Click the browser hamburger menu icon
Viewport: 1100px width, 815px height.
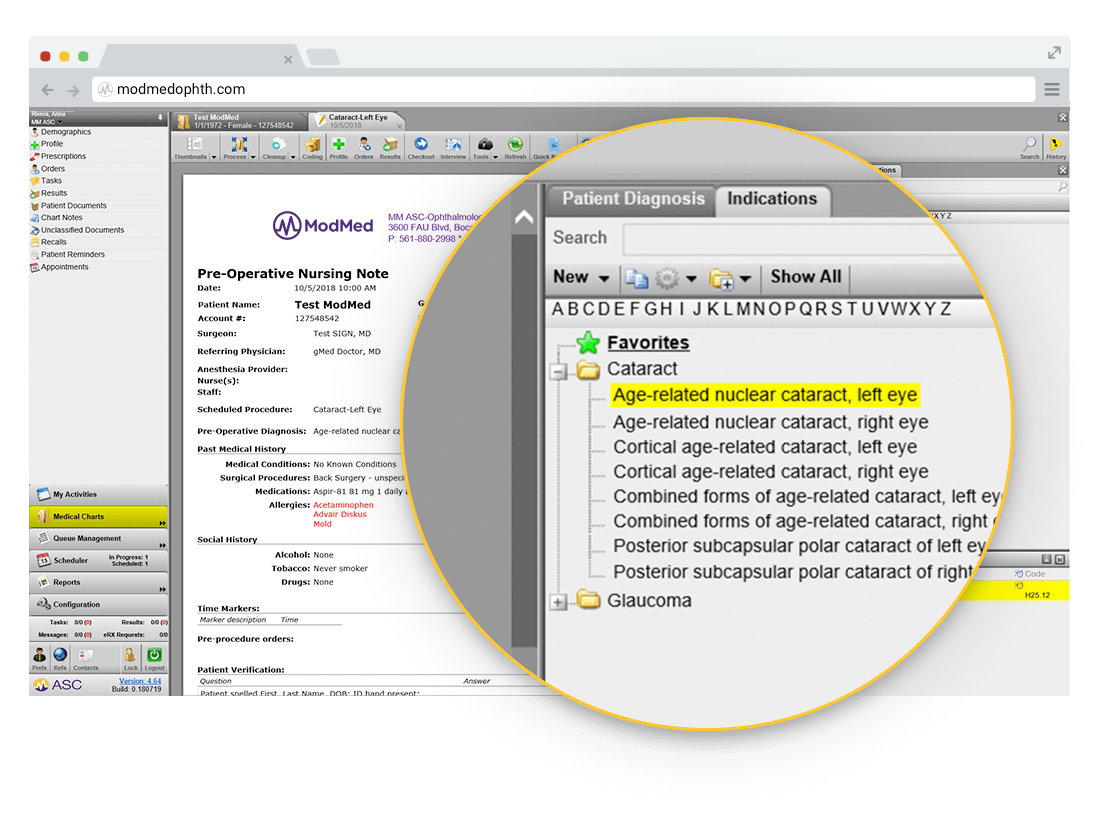coord(1051,89)
